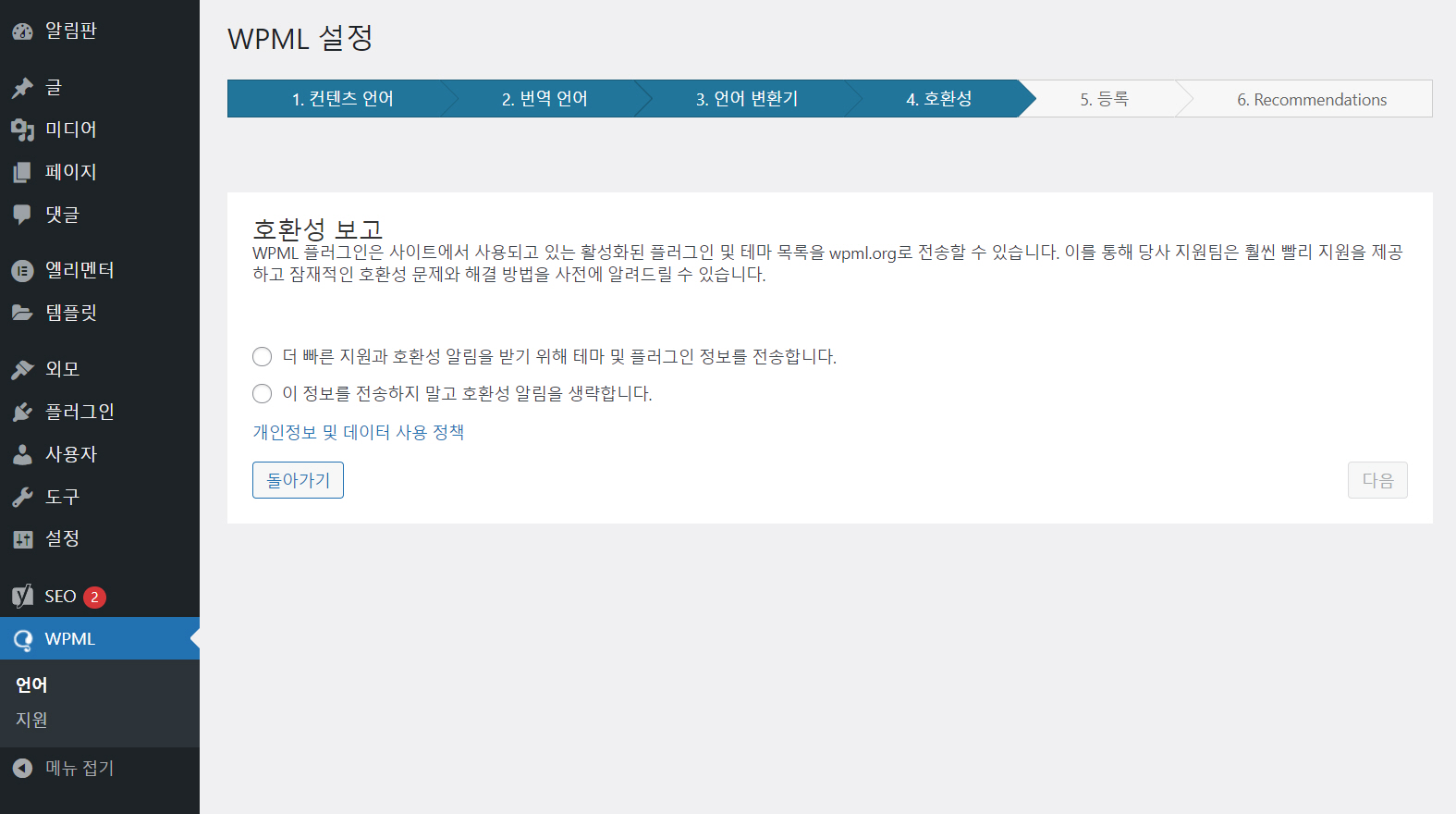Click the 호환성 보고 heading
Screen dimensions: 1456x814
(x=318, y=228)
